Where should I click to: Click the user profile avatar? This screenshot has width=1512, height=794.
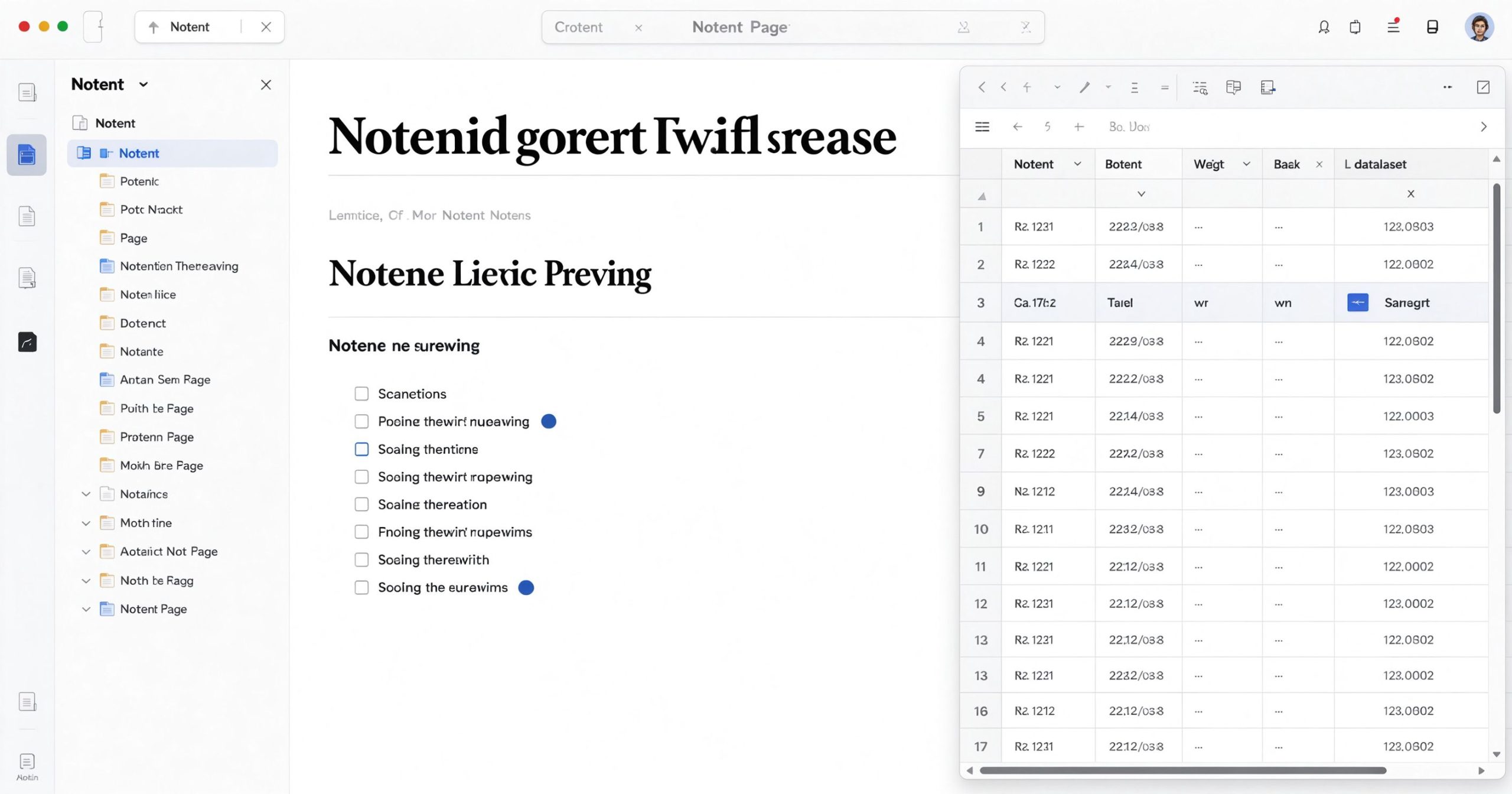1479,27
